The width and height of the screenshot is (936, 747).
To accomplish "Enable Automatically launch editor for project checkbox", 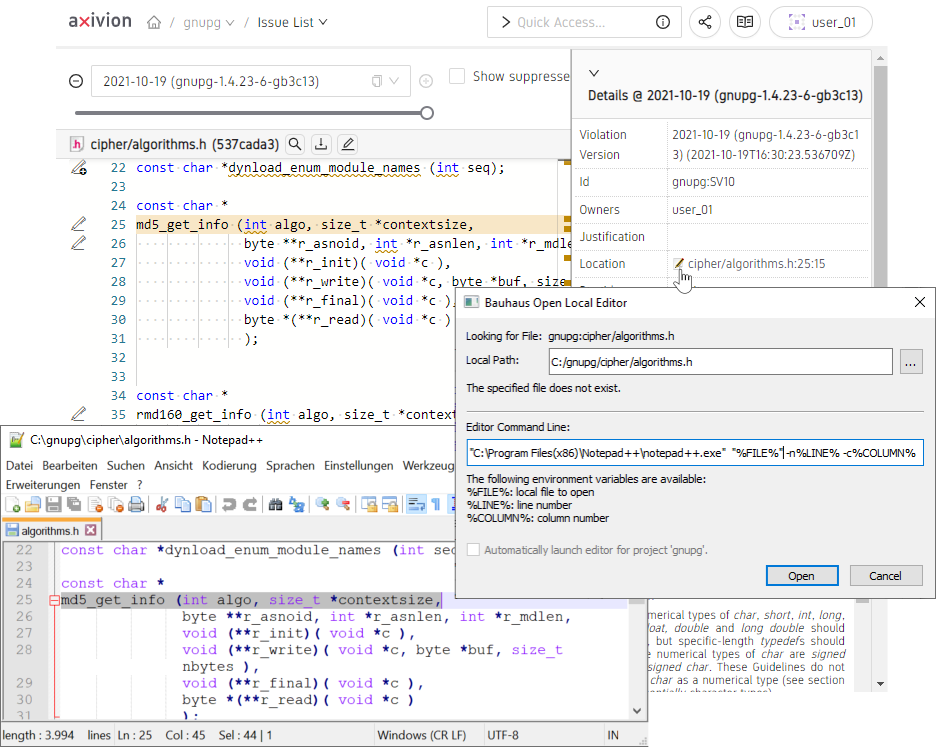I will tap(473, 550).
